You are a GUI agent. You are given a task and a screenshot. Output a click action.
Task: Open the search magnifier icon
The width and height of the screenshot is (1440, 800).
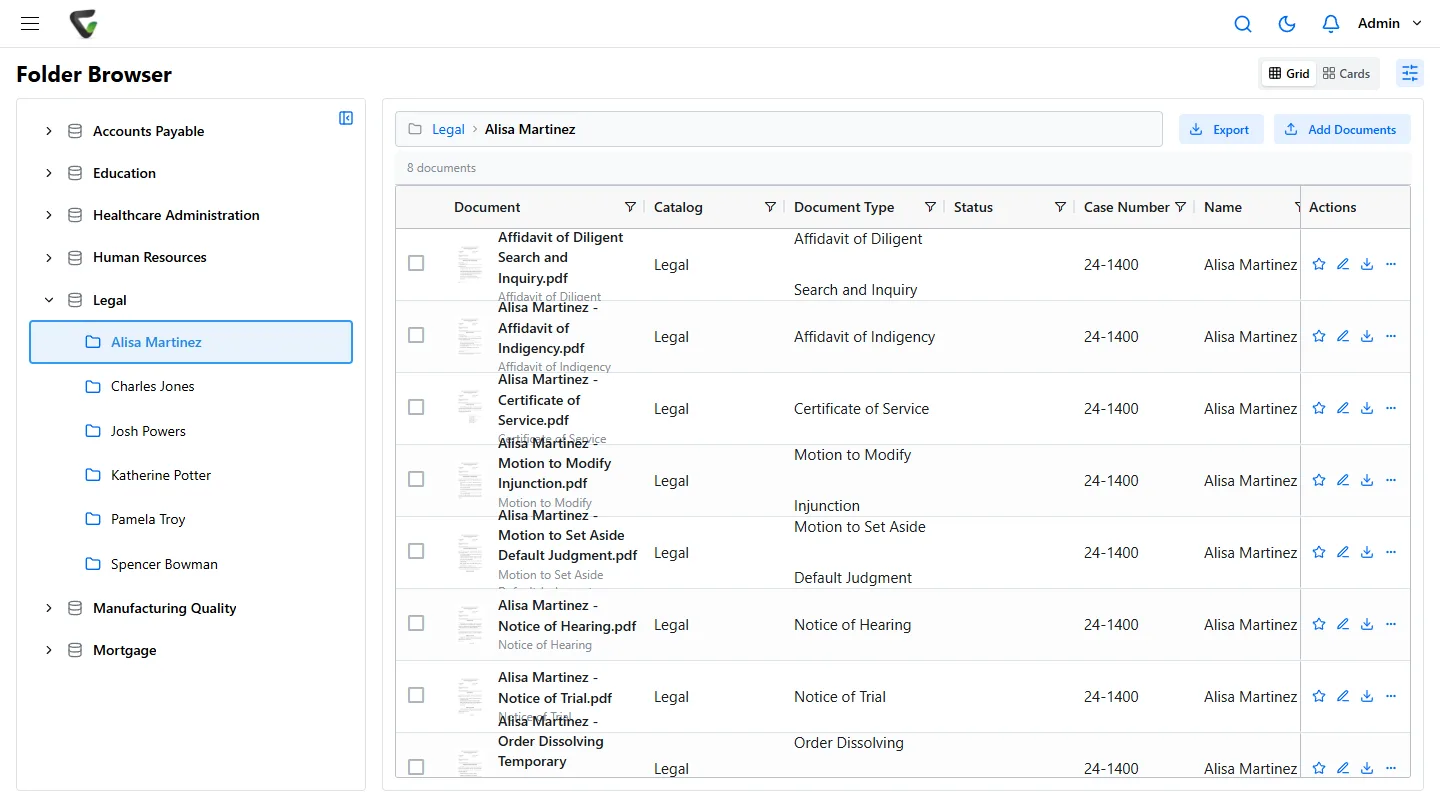(1243, 24)
